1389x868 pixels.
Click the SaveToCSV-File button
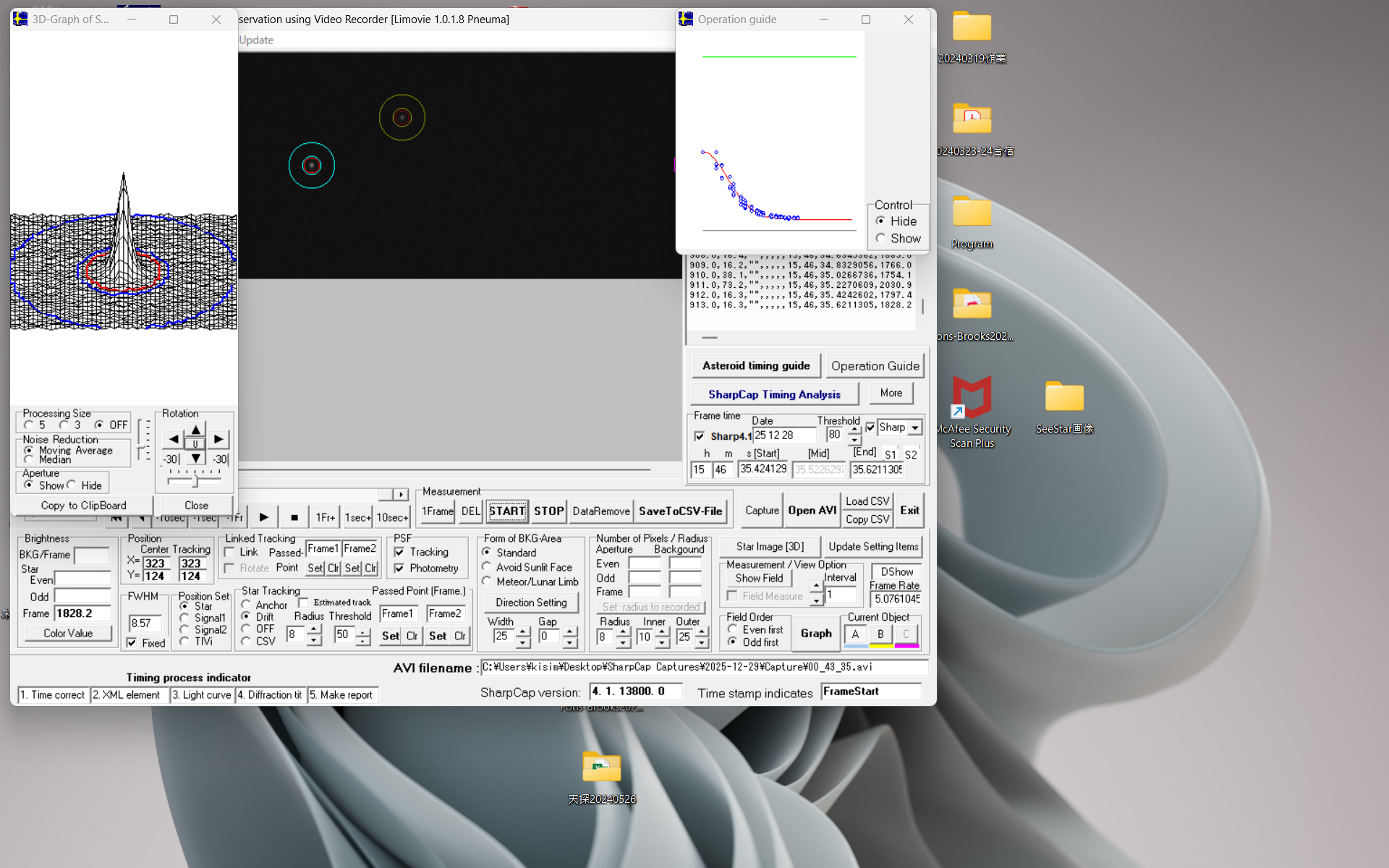tap(680, 511)
